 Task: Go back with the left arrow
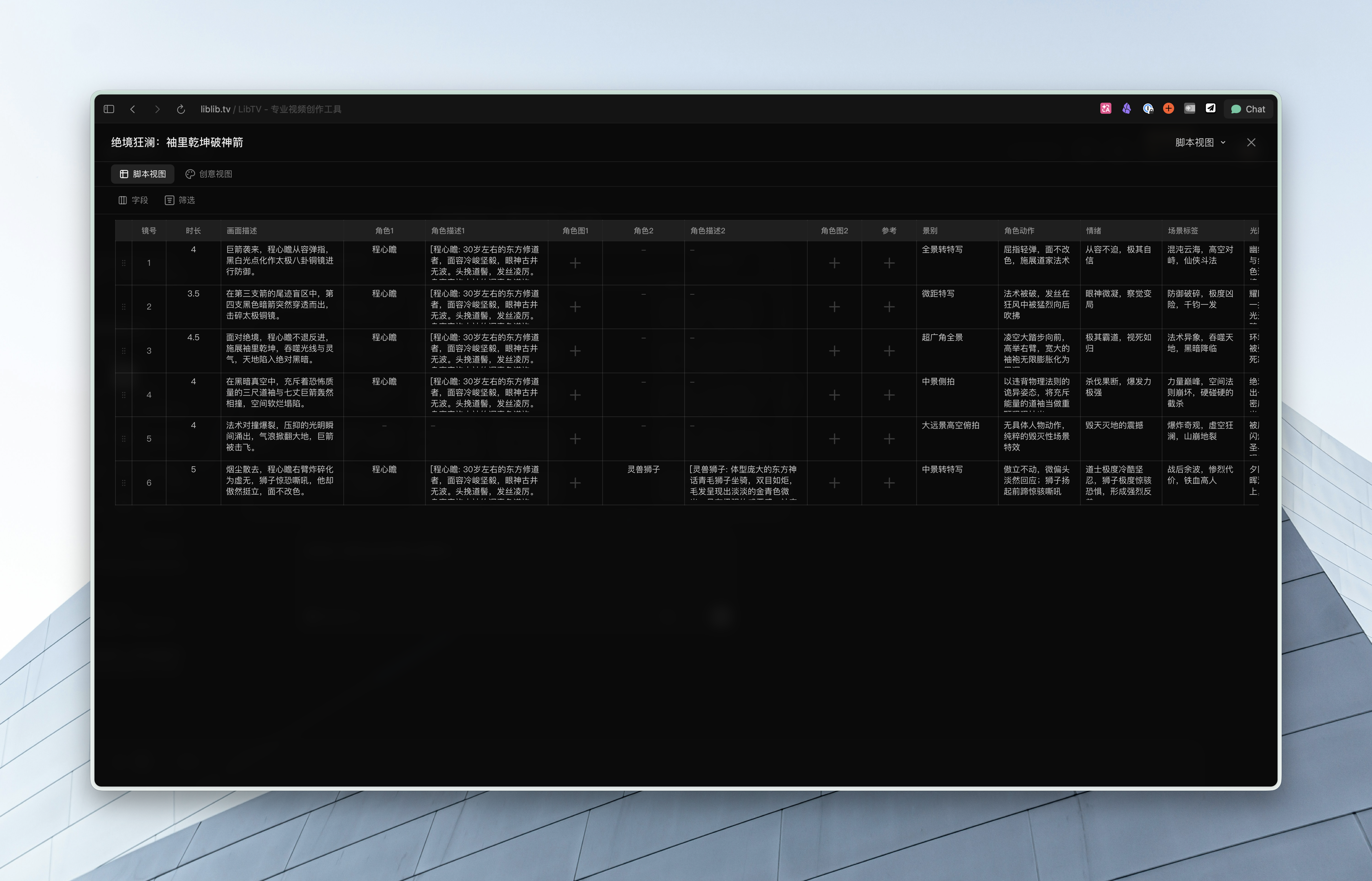coord(133,109)
